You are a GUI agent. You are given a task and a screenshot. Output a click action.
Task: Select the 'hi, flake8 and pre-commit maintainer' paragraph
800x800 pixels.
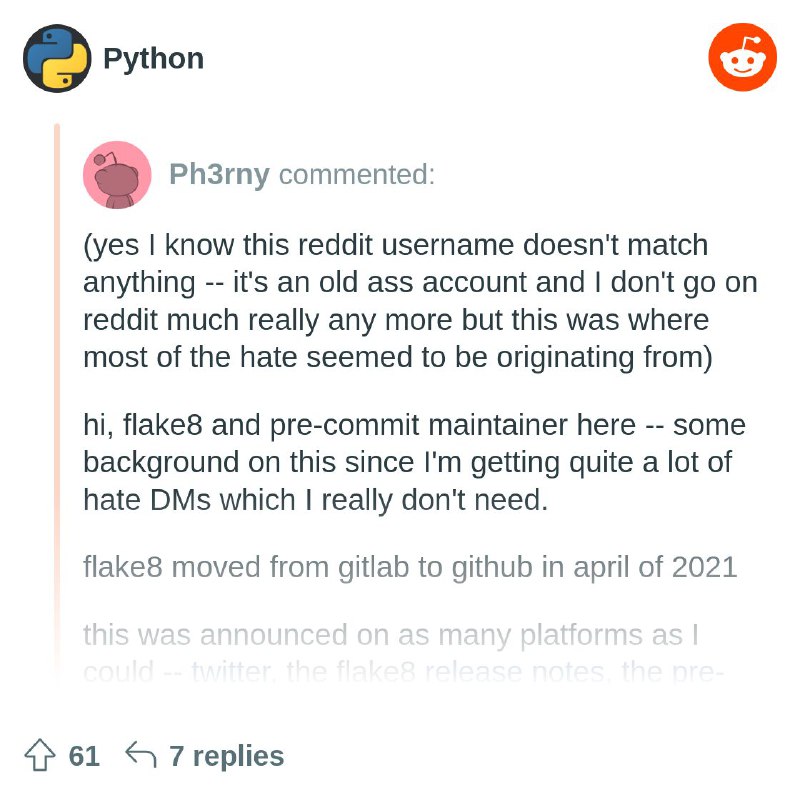coord(414,462)
